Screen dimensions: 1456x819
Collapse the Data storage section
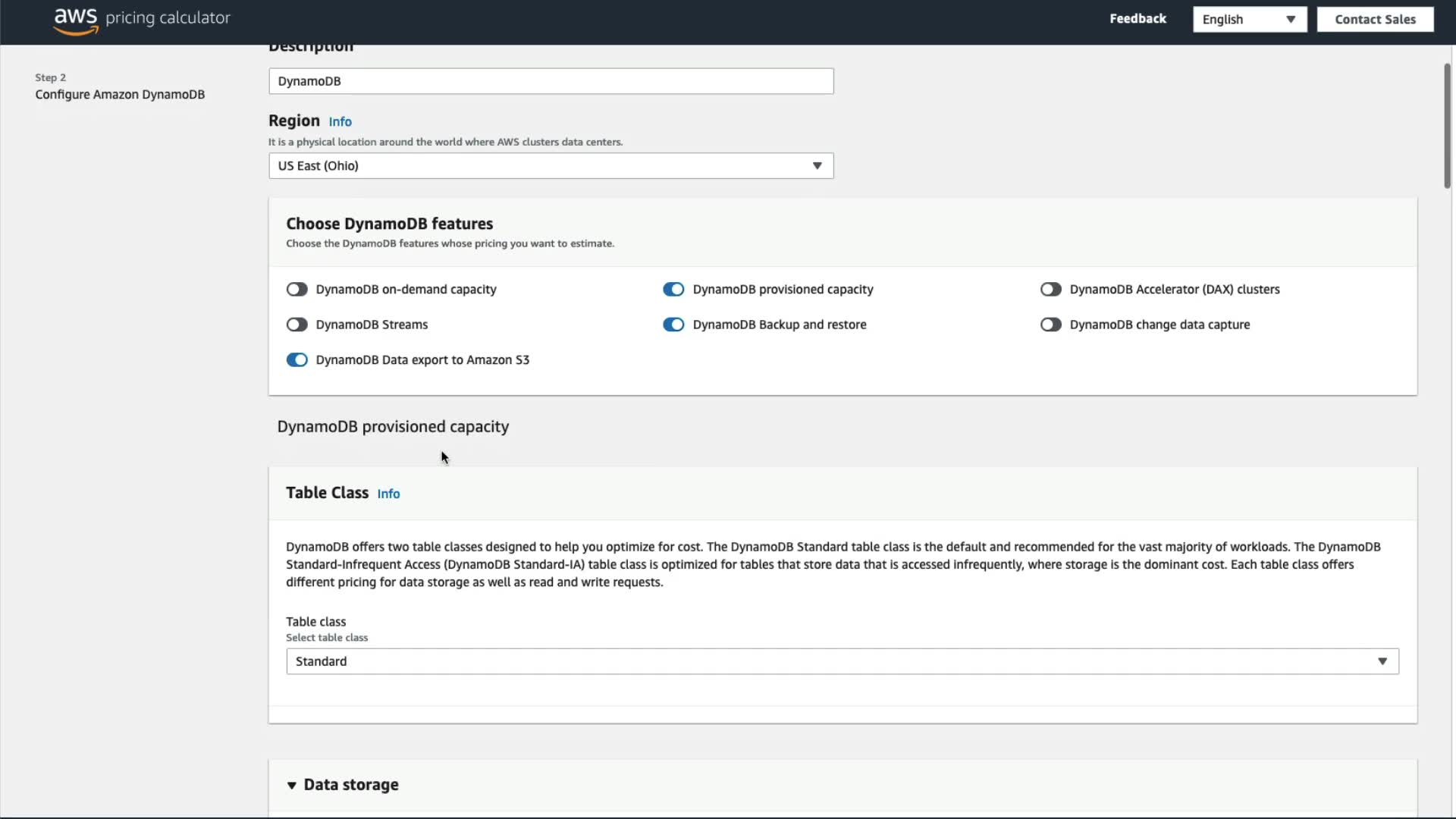[292, 785]
